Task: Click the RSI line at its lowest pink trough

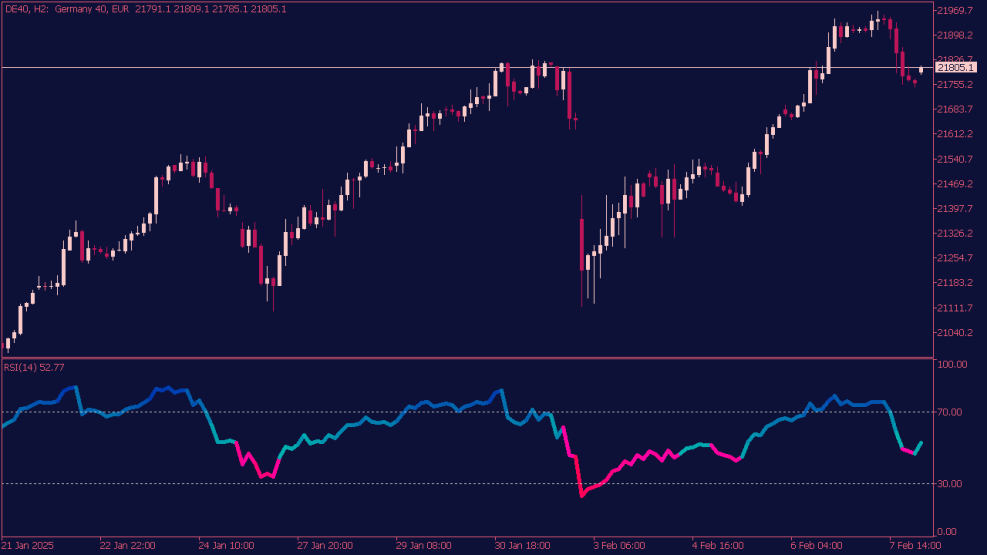Action: click(582, 495)
